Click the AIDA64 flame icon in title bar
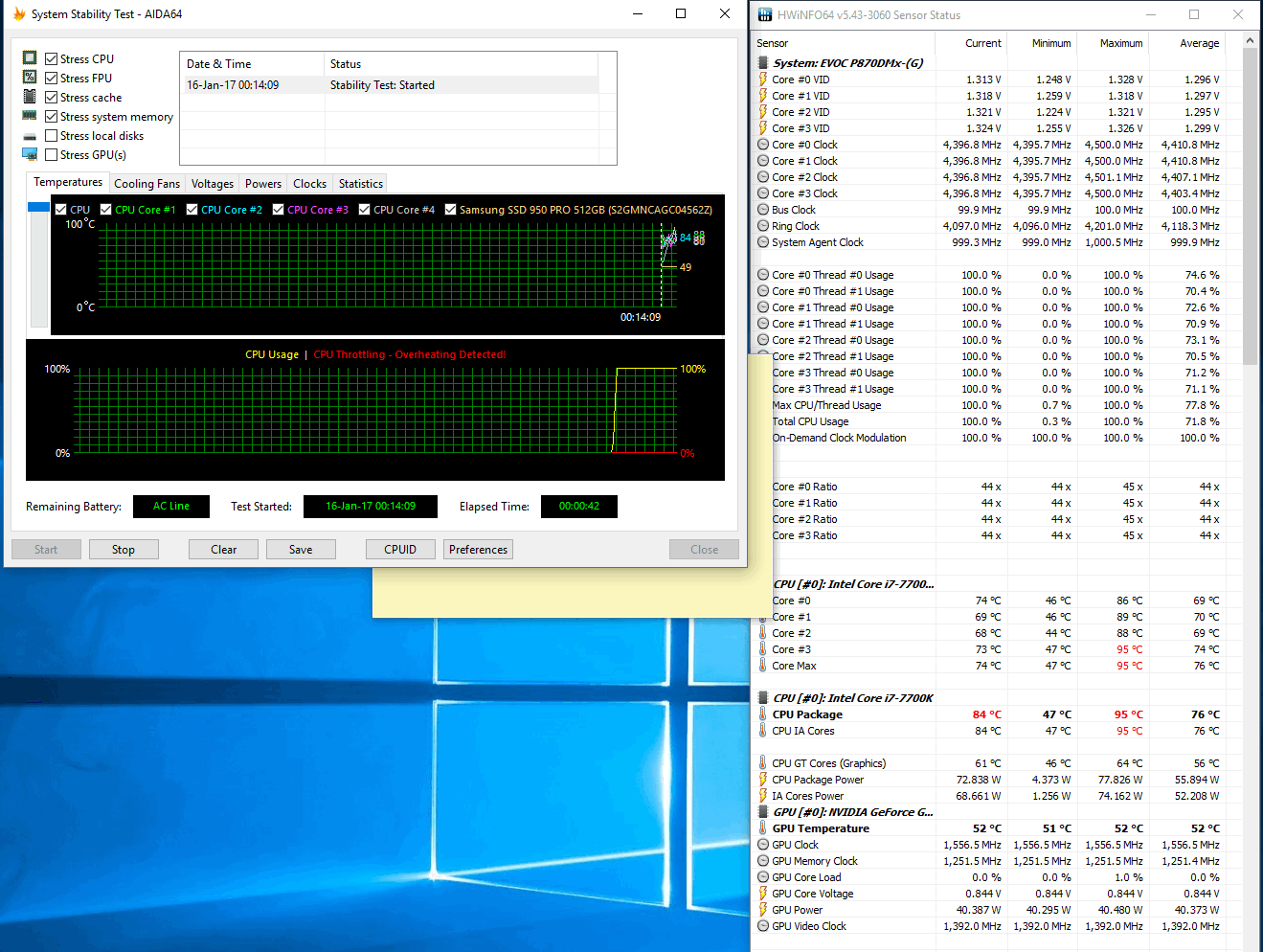1263x952 pixels. click(x=18, y=14)
